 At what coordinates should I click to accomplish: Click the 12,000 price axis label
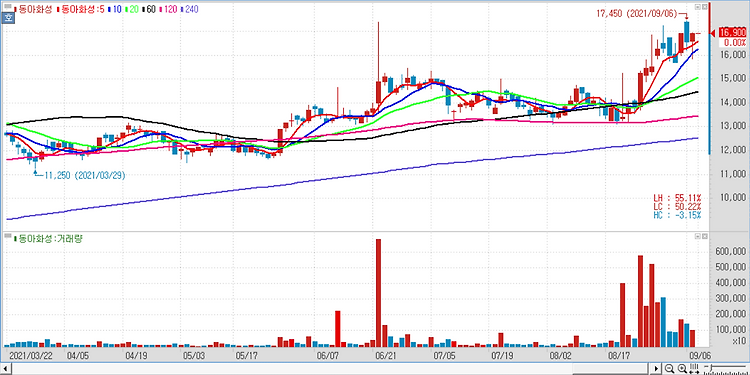733,150
